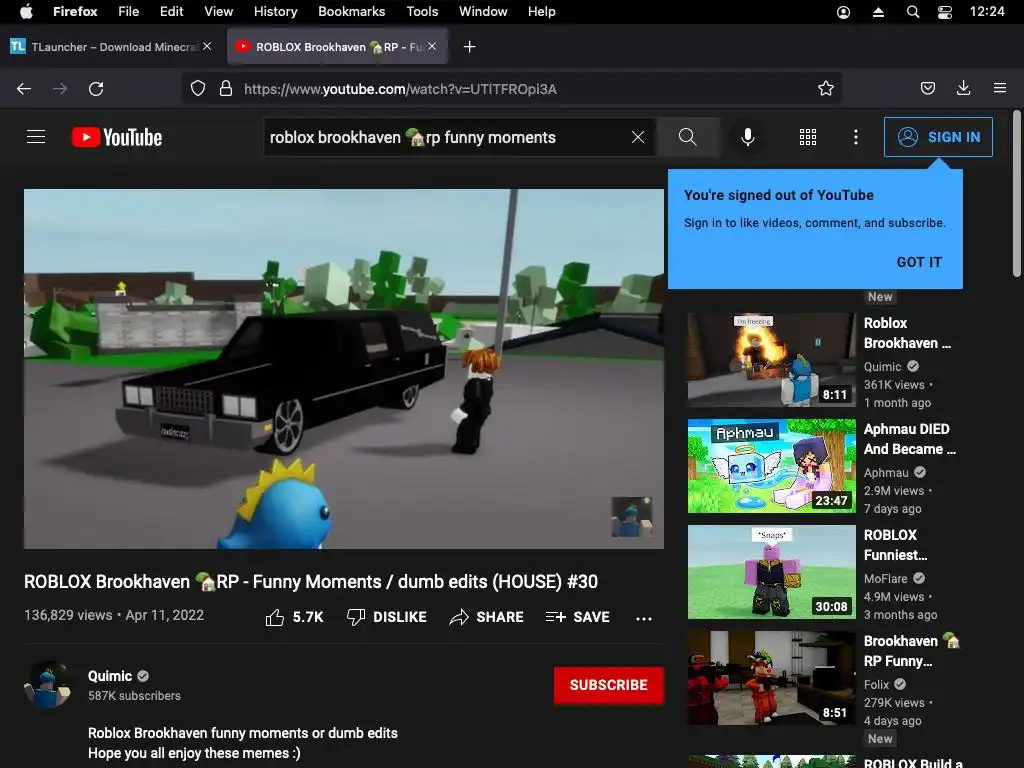Viewport: 1024px width, 768px height.
Task: Open YouTube apps grid
Action: click(x=808, y=137)
